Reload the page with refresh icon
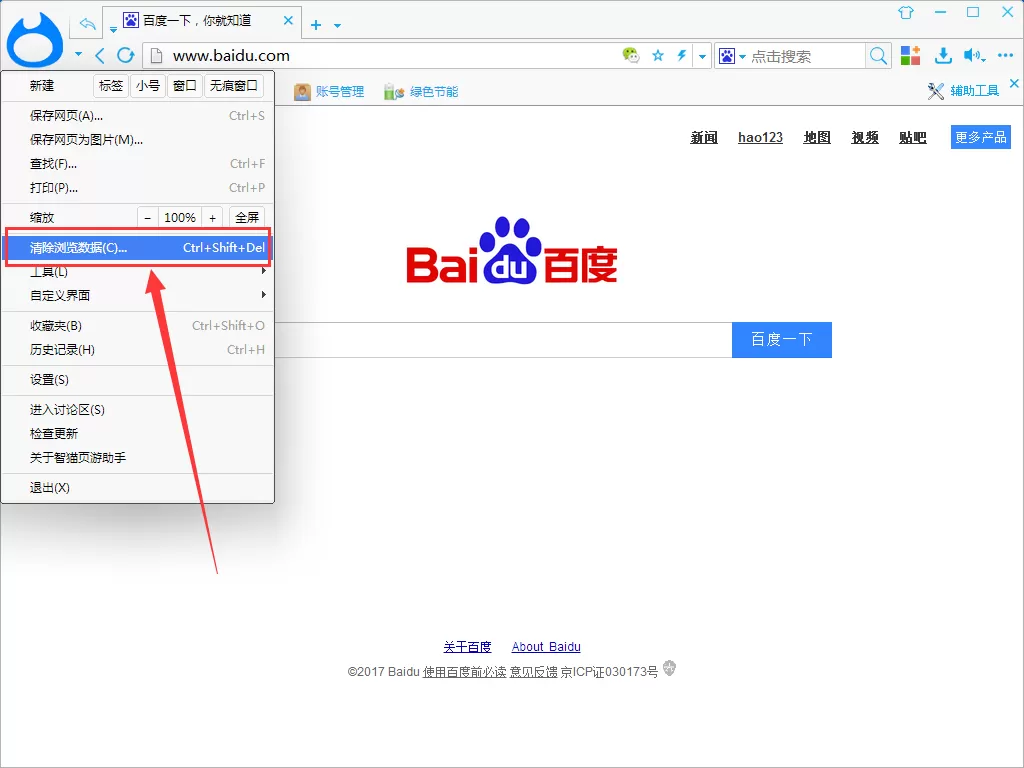The width and height of the screenshot is (1024, 768). [x=126, y=56]
